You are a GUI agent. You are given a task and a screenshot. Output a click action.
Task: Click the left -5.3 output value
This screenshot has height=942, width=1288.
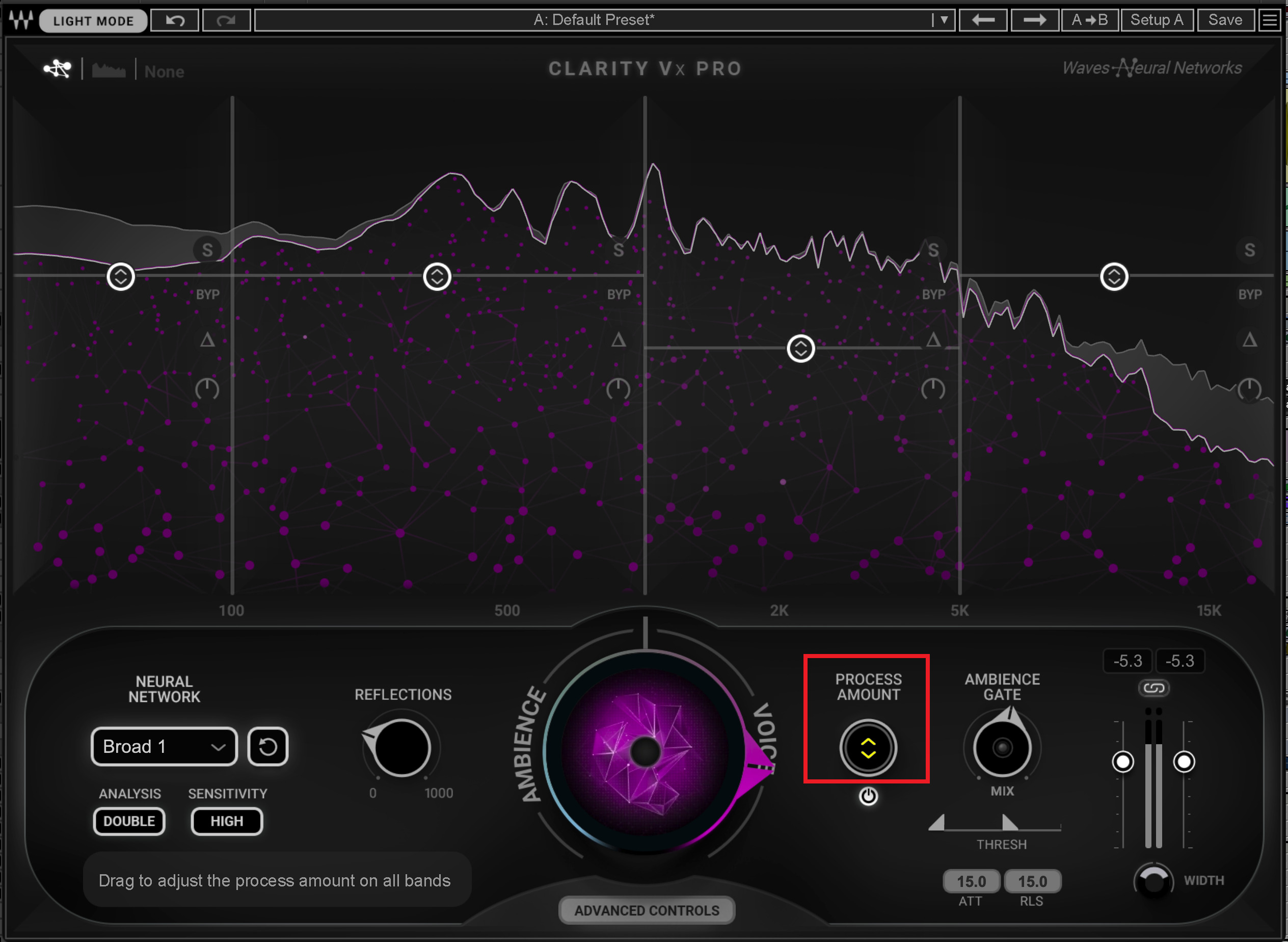[x=1128, y=661]
